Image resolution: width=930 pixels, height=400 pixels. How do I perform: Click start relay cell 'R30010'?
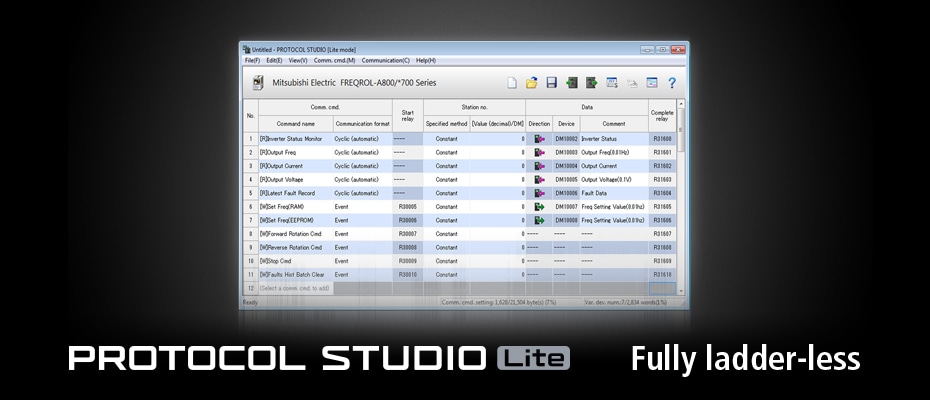[x=407, y=275]
